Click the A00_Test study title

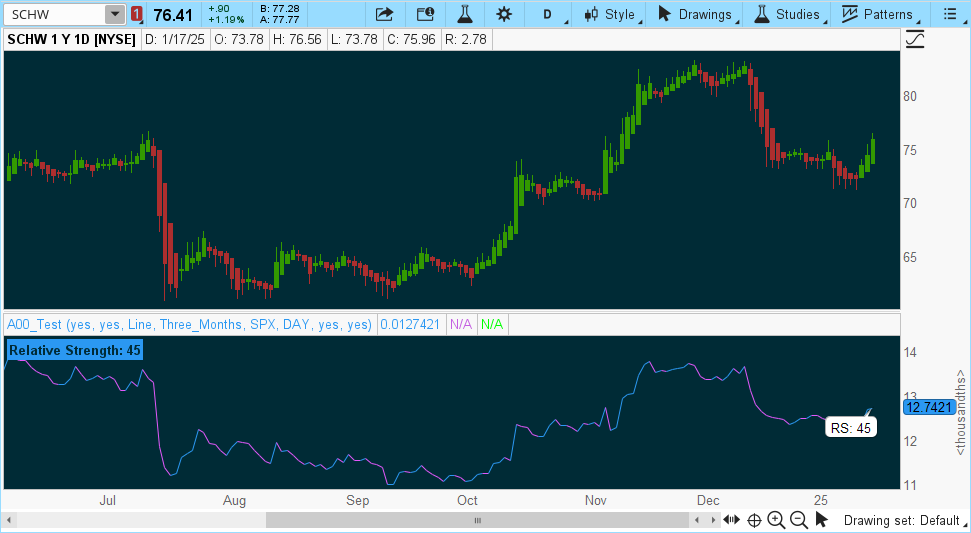click(x=189, y=324)
